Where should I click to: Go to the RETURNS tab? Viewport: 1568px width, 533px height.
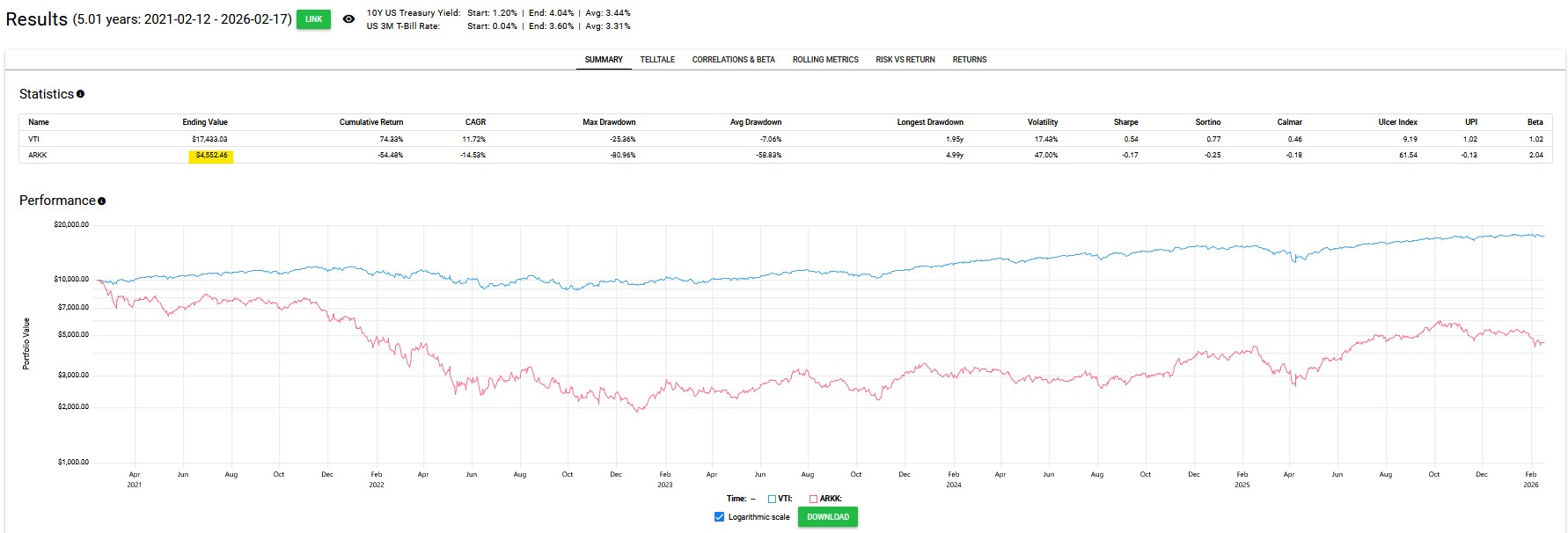pos(970,60)
